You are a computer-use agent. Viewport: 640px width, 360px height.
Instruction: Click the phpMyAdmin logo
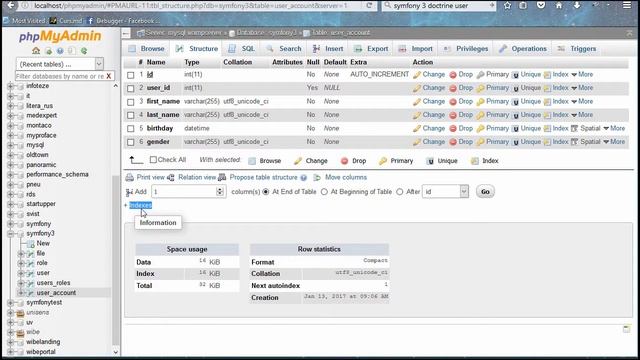[x=60, y=36]
